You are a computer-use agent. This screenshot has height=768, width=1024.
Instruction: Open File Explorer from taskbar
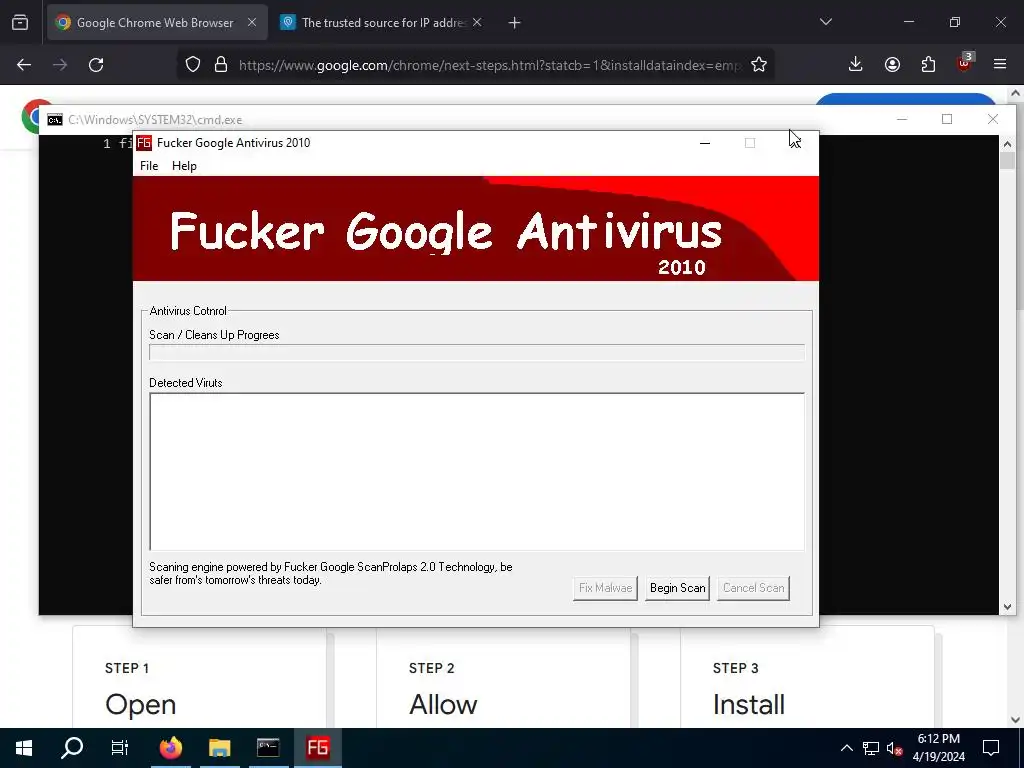point(219,748)
